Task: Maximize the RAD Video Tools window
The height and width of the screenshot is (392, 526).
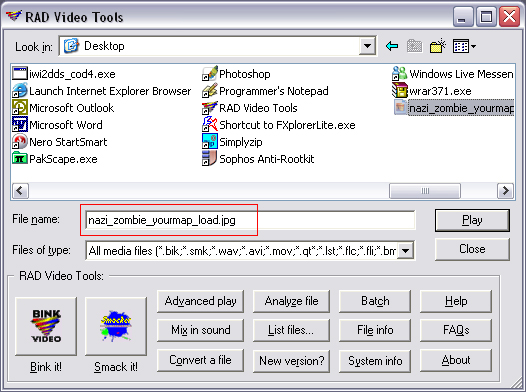Action: 486,17
